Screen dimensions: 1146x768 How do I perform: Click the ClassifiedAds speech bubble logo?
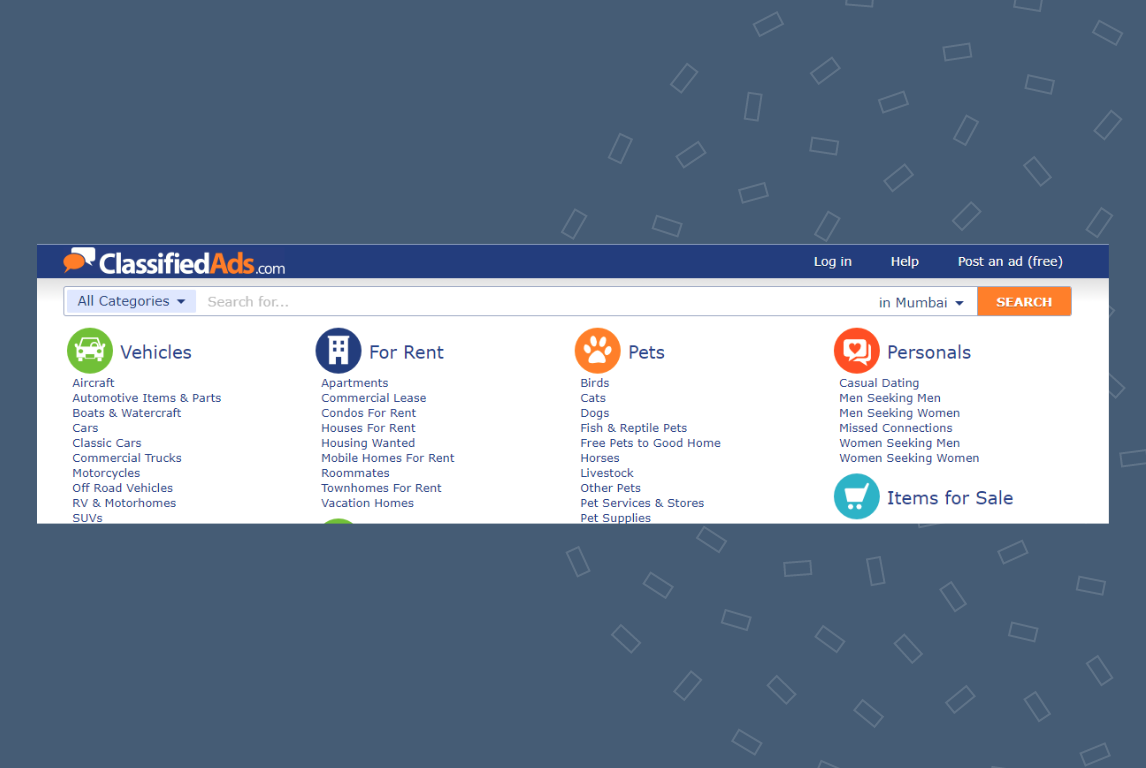pyautogui.click(x=80, y=261)
